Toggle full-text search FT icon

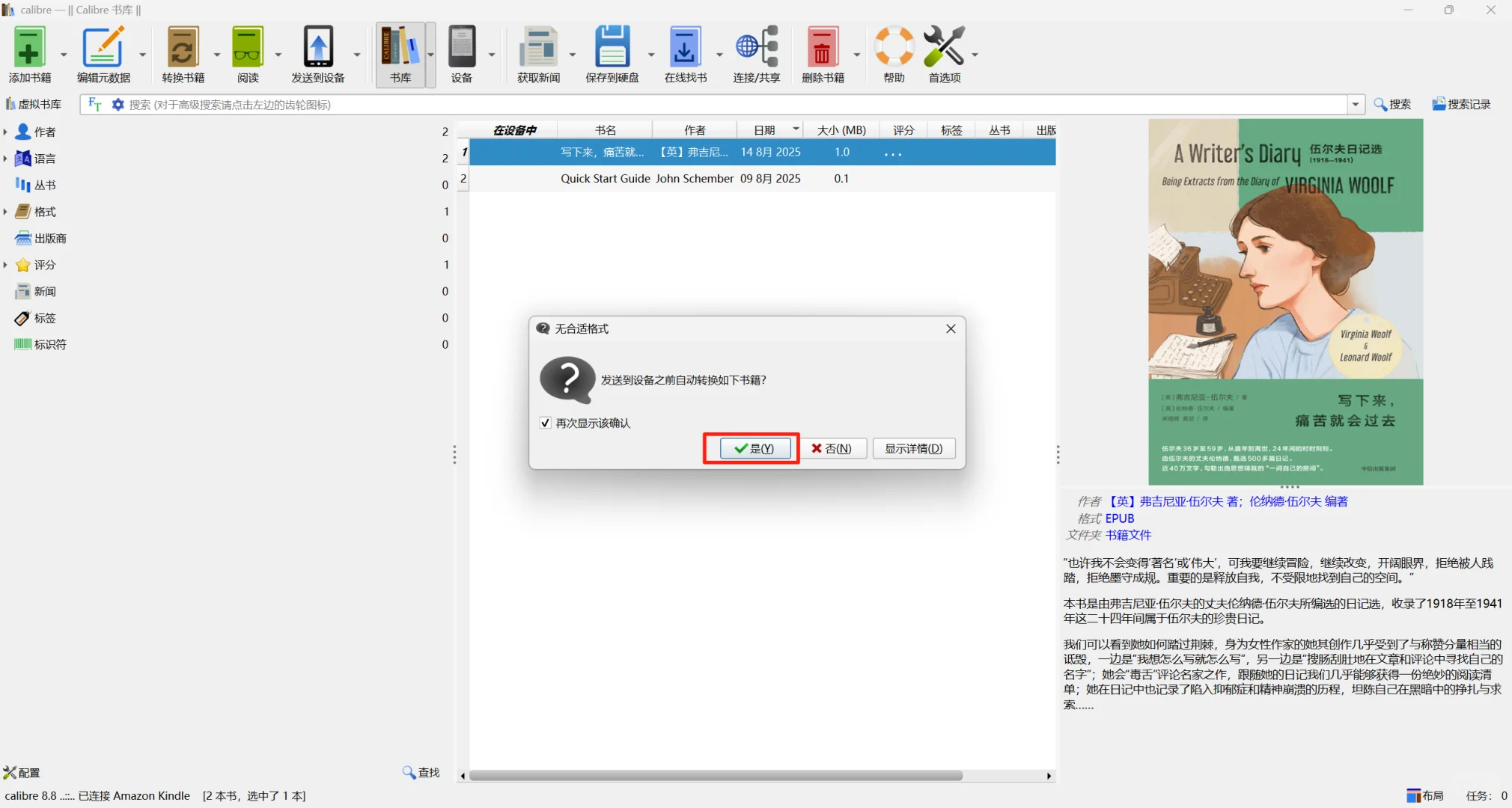click(94, 104)
